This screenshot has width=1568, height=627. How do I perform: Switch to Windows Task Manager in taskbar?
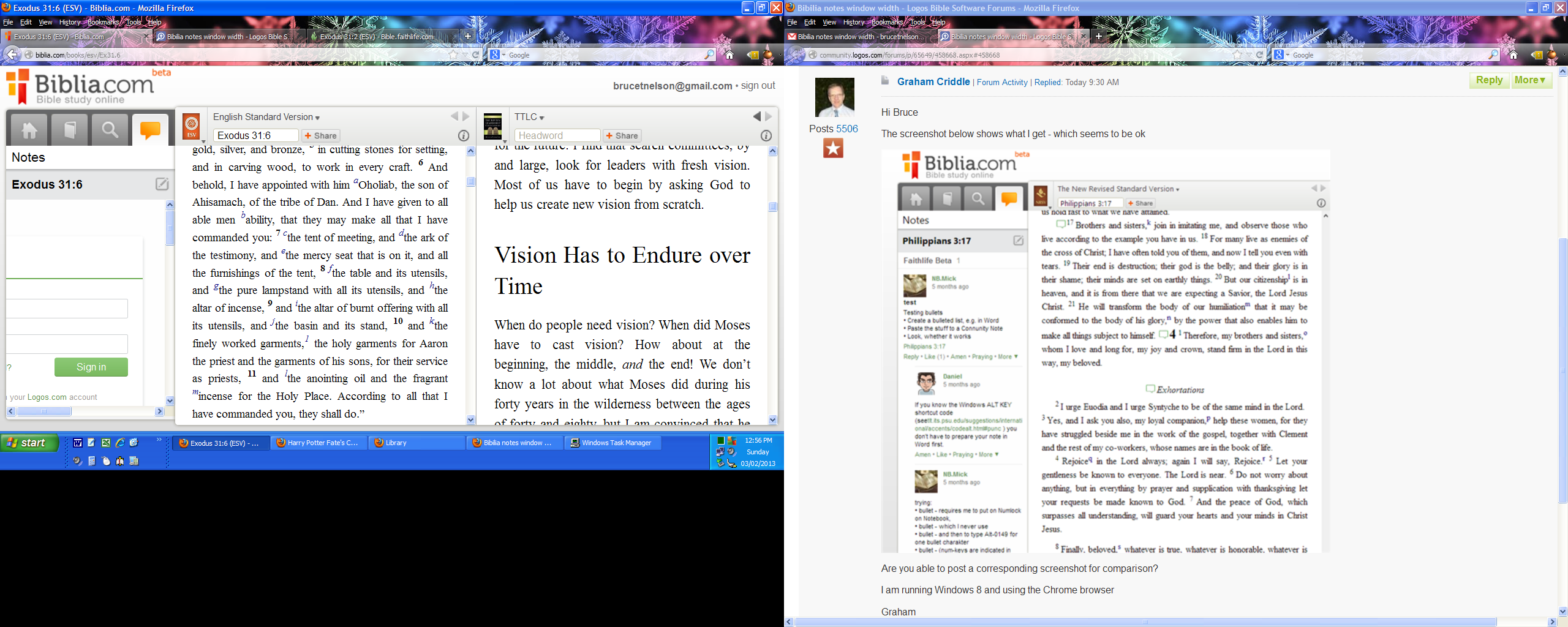click(x=612, y=443)
